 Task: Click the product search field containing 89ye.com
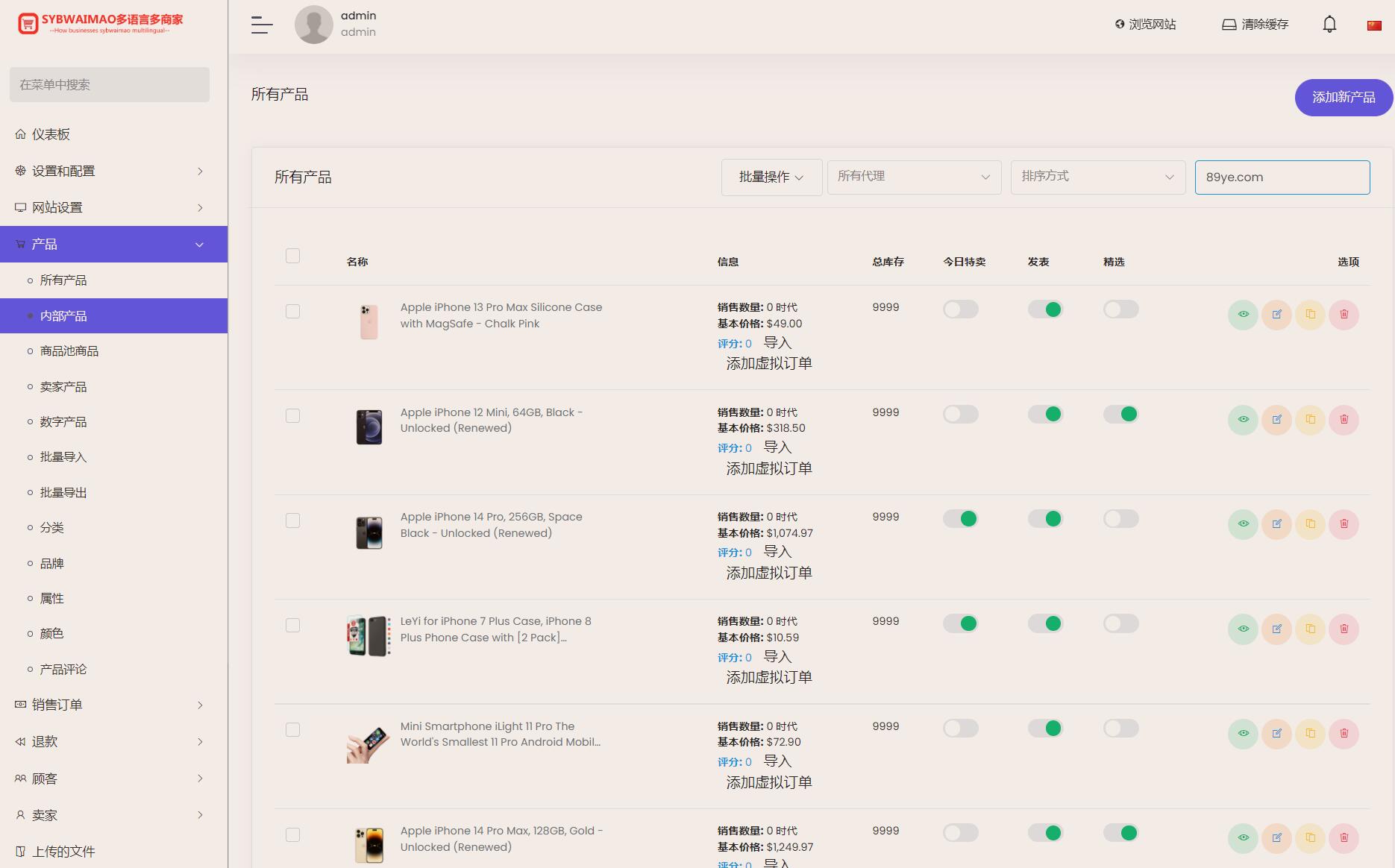tap(1282, 177)
